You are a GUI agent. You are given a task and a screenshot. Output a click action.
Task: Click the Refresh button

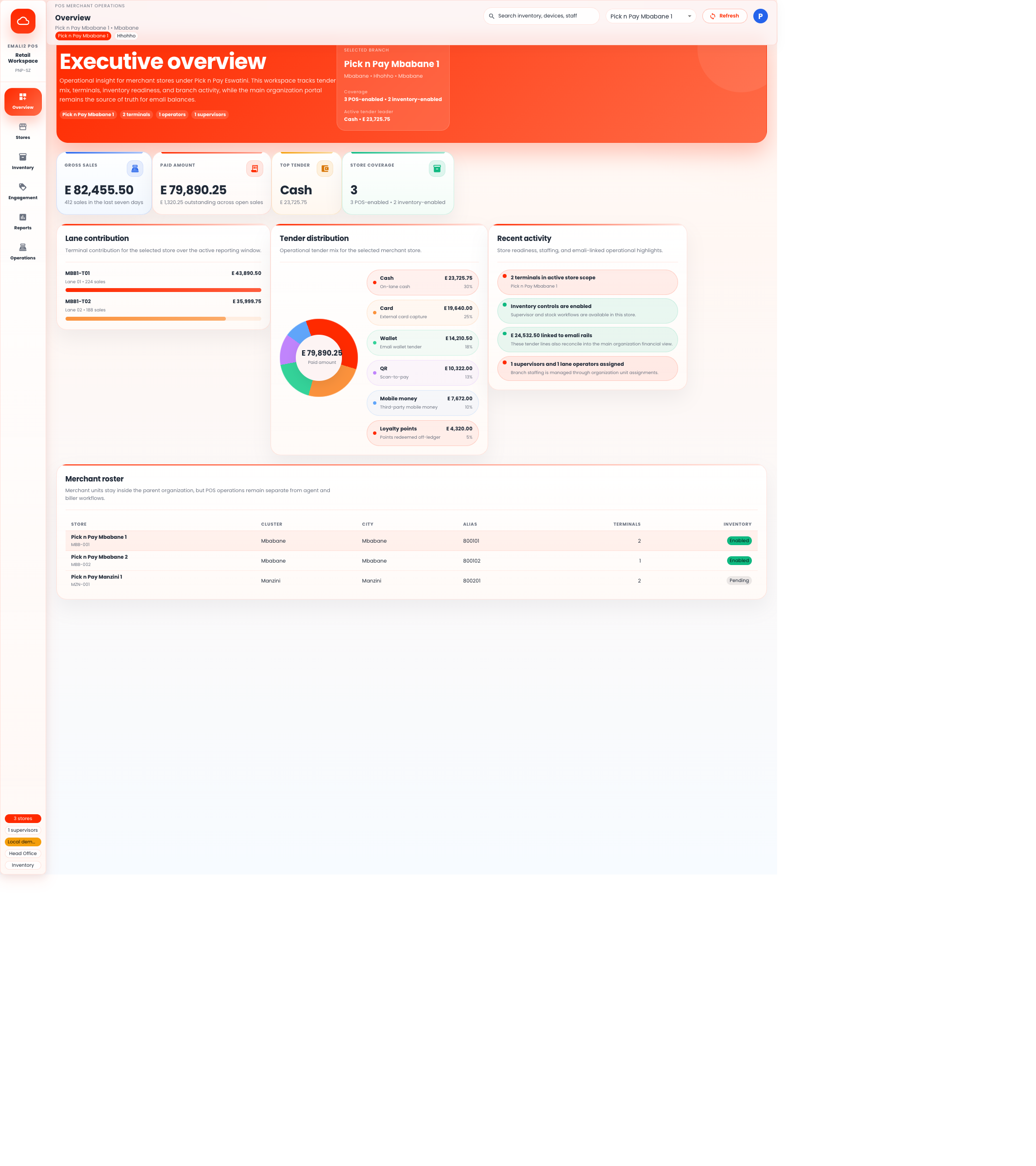(x=724, y=16)
